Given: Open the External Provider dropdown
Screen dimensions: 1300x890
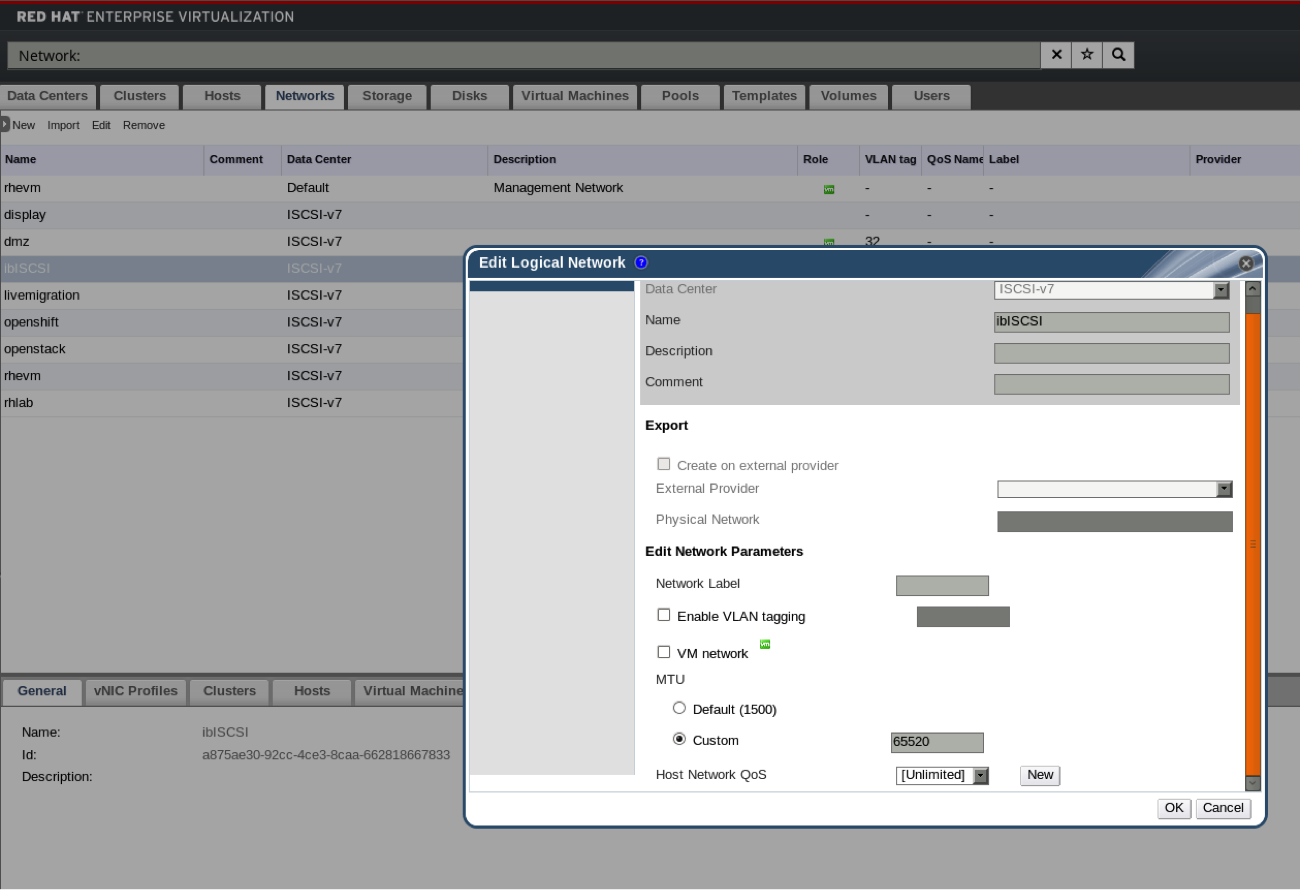Looking at the screenshot, I should click(x=1224, y=489).
